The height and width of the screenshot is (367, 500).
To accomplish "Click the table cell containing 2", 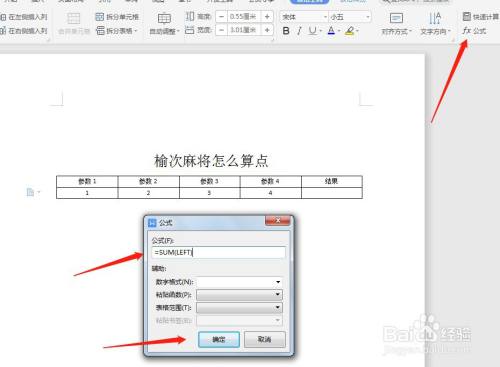I will pyautogui.click(x=148, y=193).
